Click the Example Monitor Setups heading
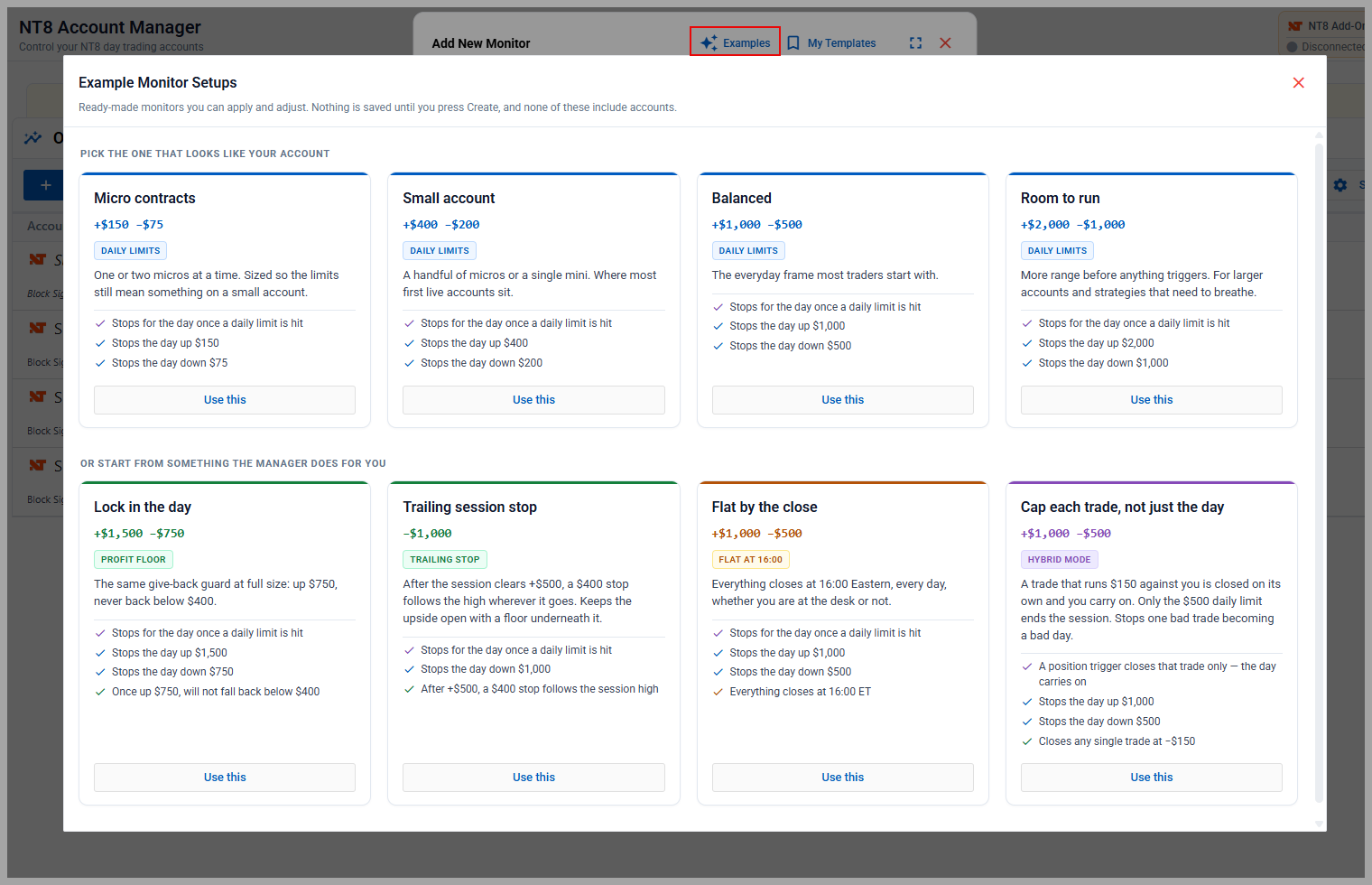Screen dimensions: 1372x885 (158, 83)
